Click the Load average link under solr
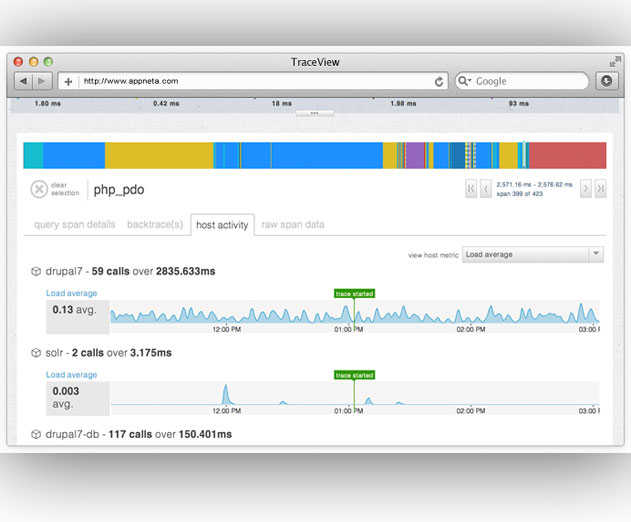The width and height of the screenshot is (631, 522). coord(71,375)
